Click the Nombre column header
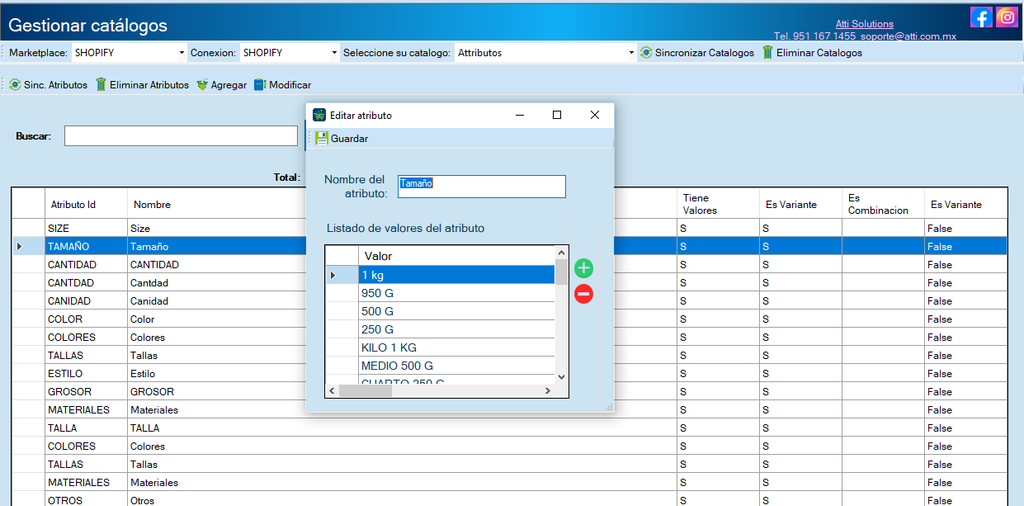 216,204
